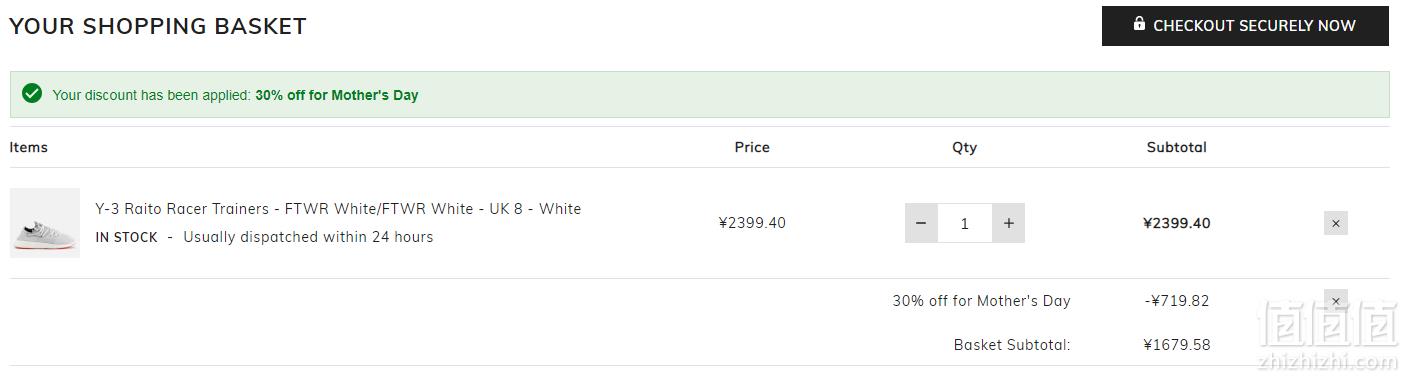Open the Y-3 Raito Racer Trainers product link
This screenshot has width=1407, height=379.
click(338, 209)
